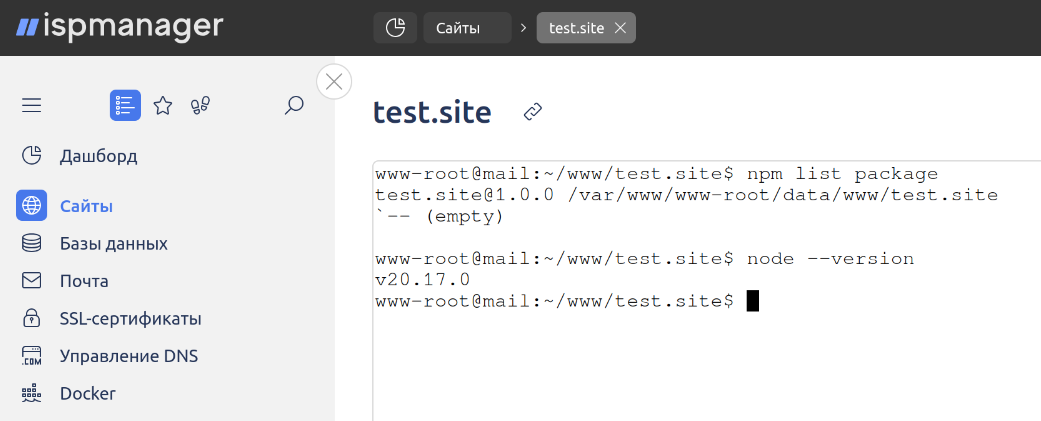Open the Docker menu item

pyautogui.click(x=88, y=393)
